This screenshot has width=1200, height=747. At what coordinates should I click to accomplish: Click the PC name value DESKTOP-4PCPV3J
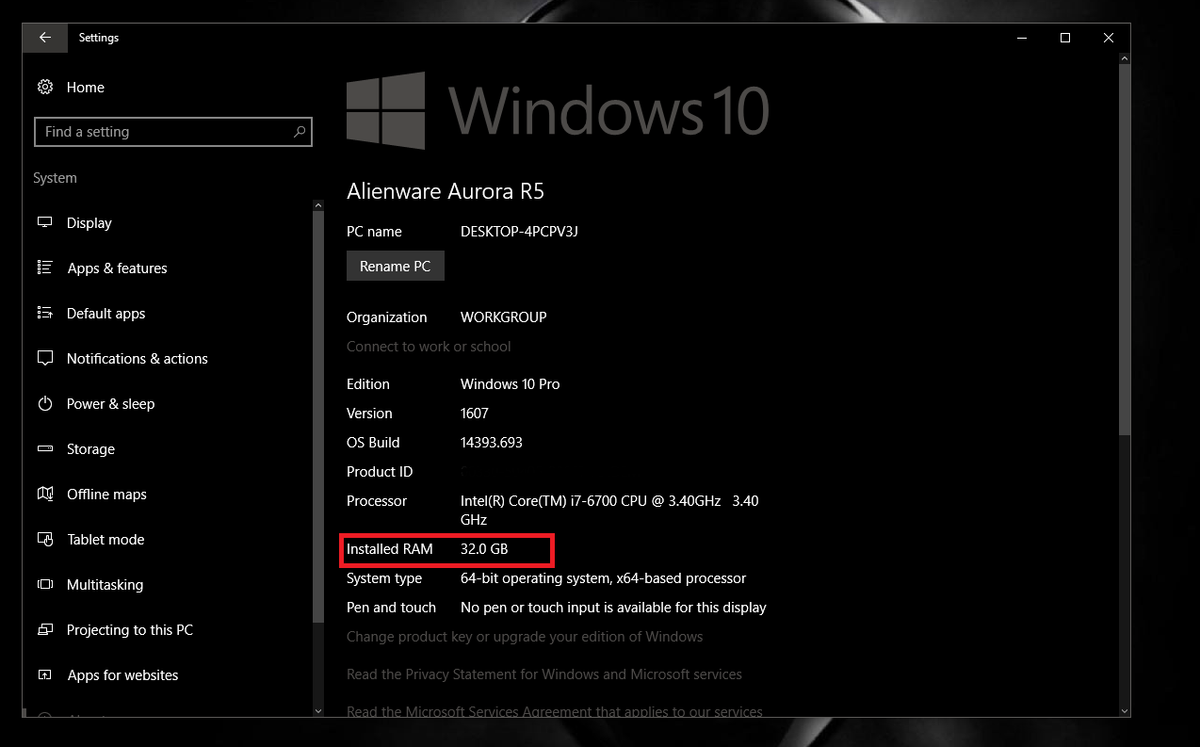coord(519,231)
